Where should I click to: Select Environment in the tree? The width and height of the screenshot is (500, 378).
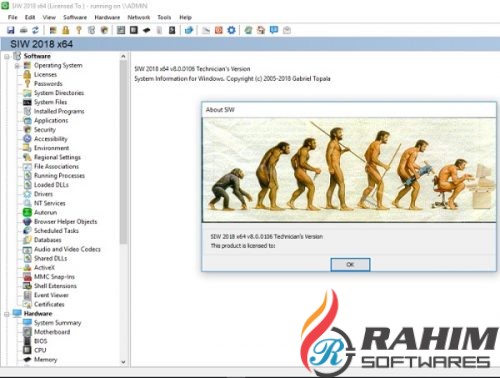click(51, 148)
